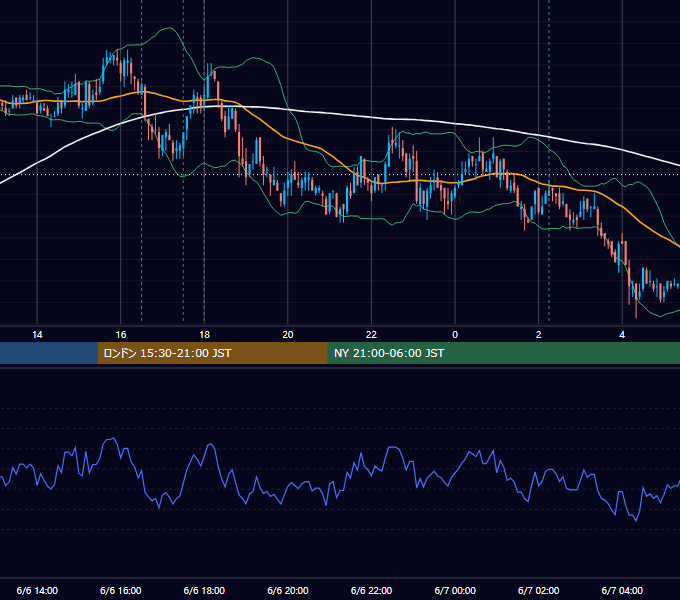Click the 6/7 02:00 date label

(538, 590)
